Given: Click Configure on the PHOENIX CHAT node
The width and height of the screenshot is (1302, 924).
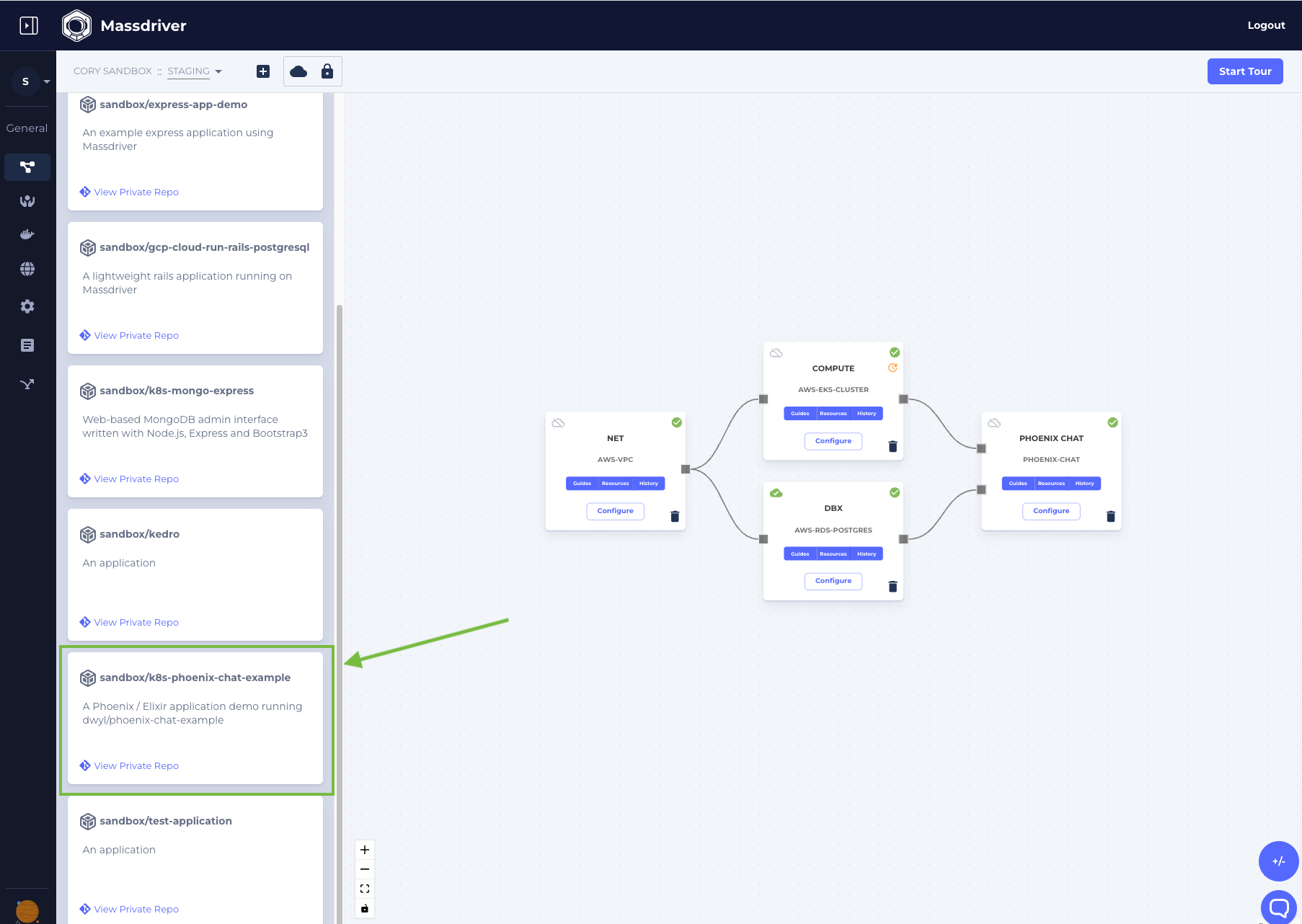Looking at the screenshot, I should tap(1051, 511).
